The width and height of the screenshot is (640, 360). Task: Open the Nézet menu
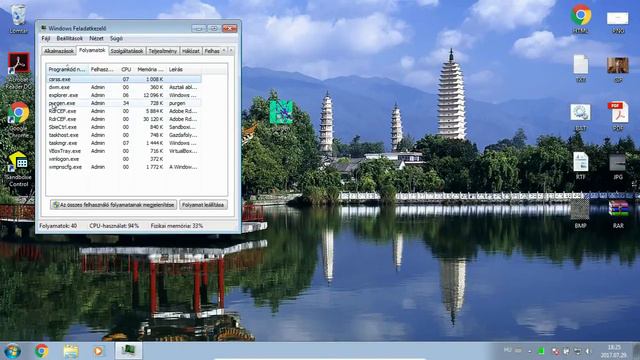pyautogui.click(x=96, y=38)
